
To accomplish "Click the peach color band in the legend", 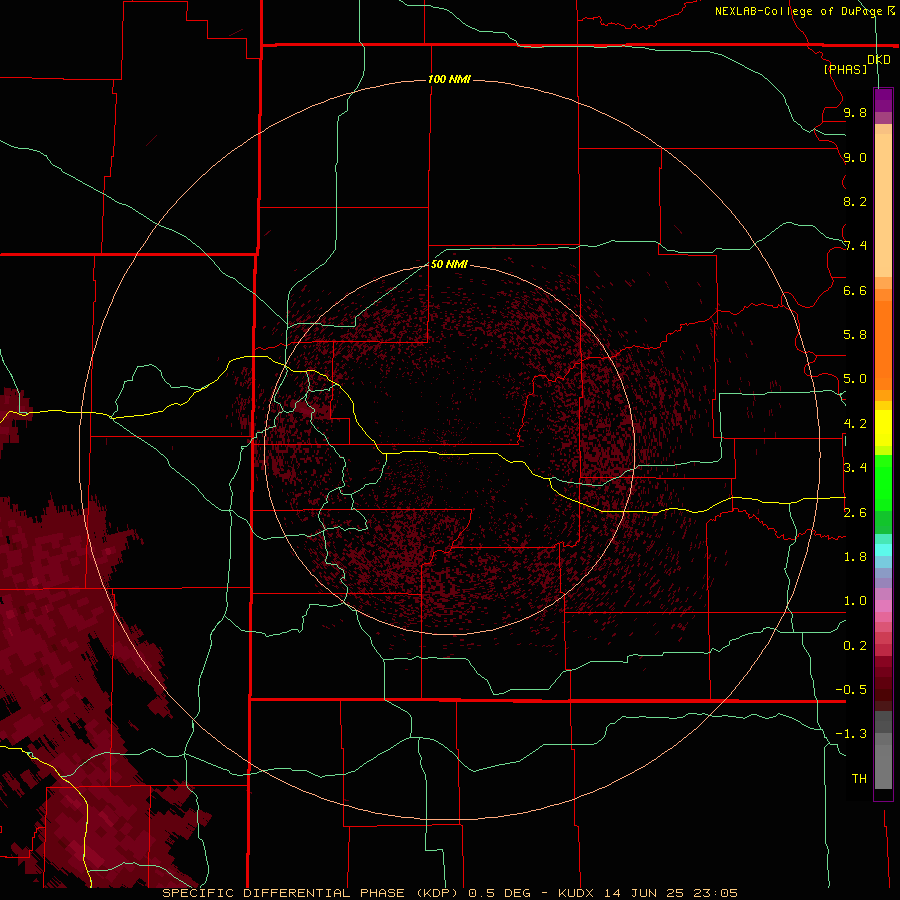I will (883, 201).
